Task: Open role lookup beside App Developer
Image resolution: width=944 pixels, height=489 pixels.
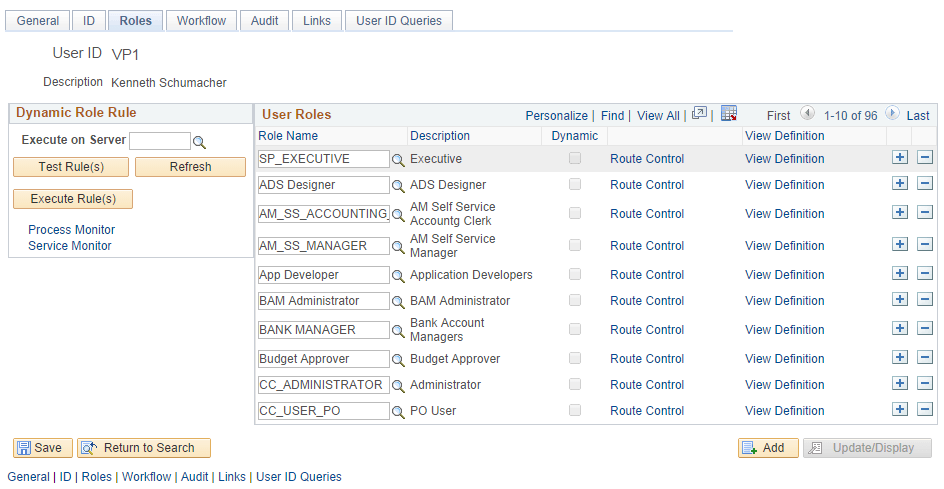Action: (398, 275)
